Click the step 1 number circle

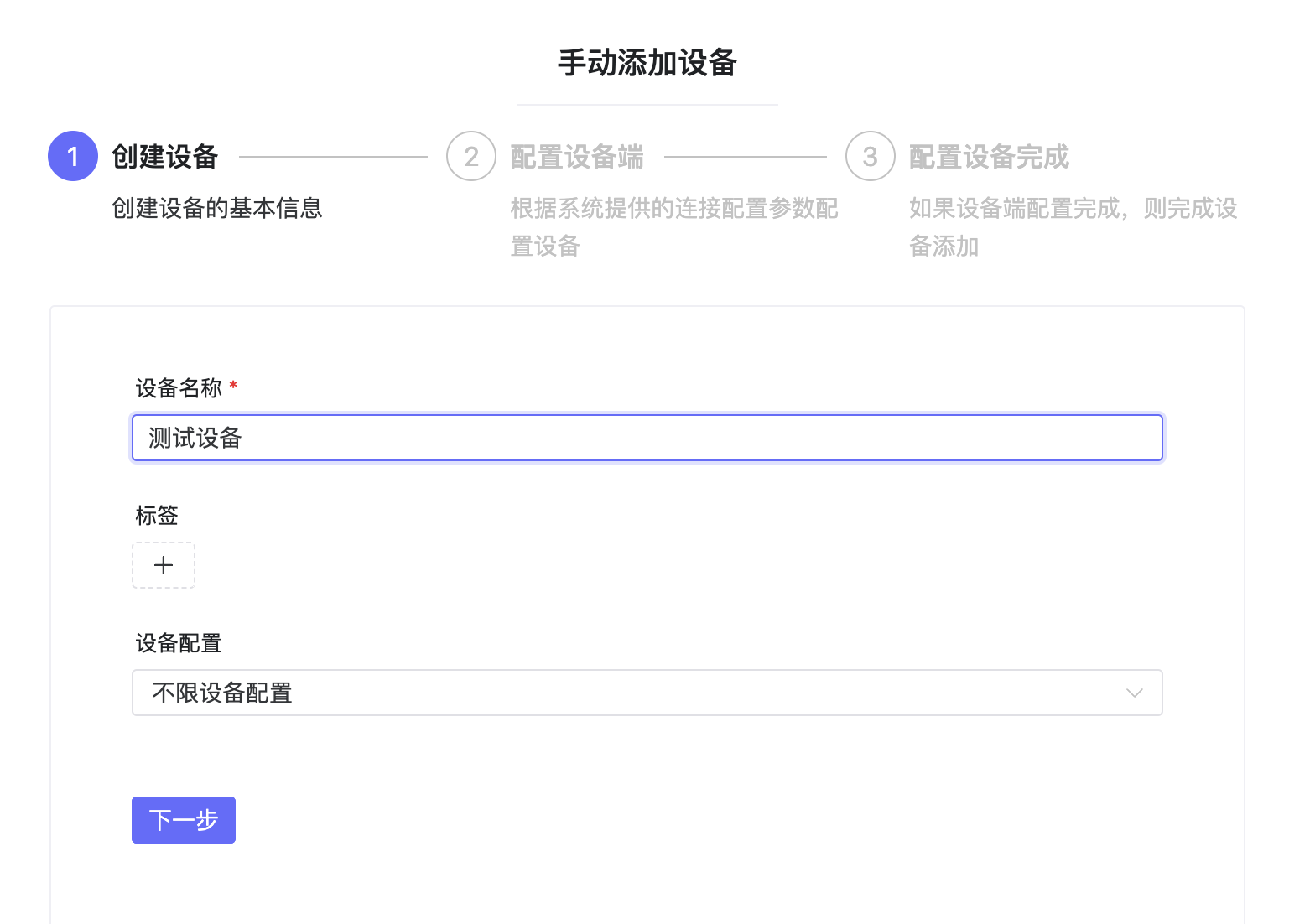click(73, 156)
